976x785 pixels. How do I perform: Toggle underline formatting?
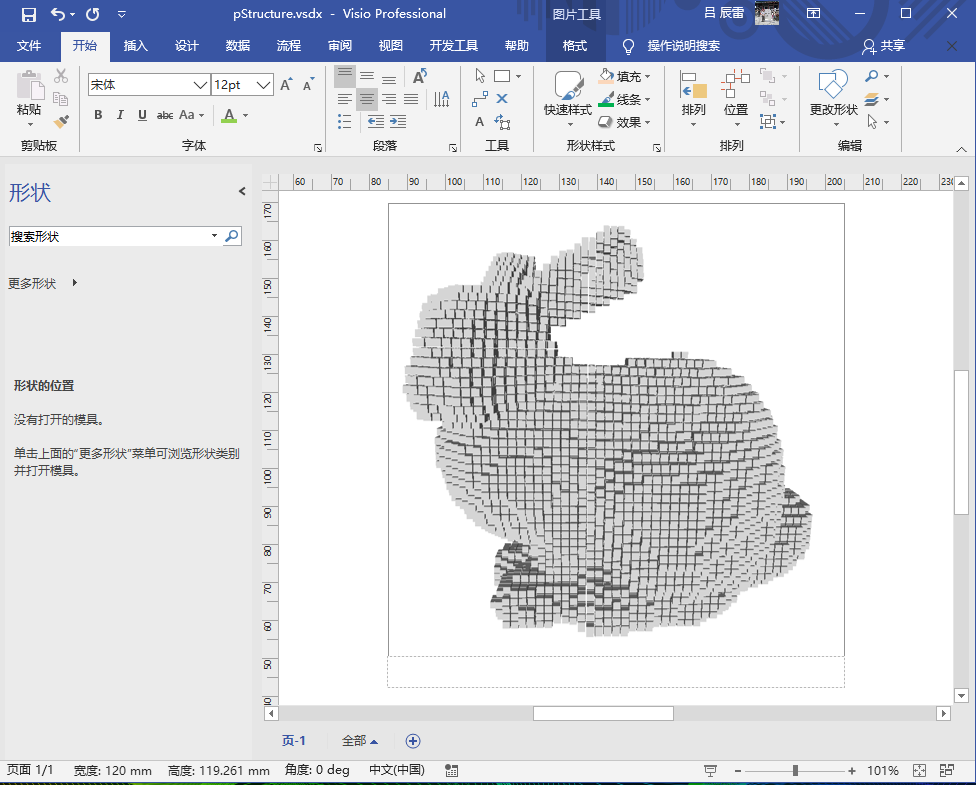(143, 115)
